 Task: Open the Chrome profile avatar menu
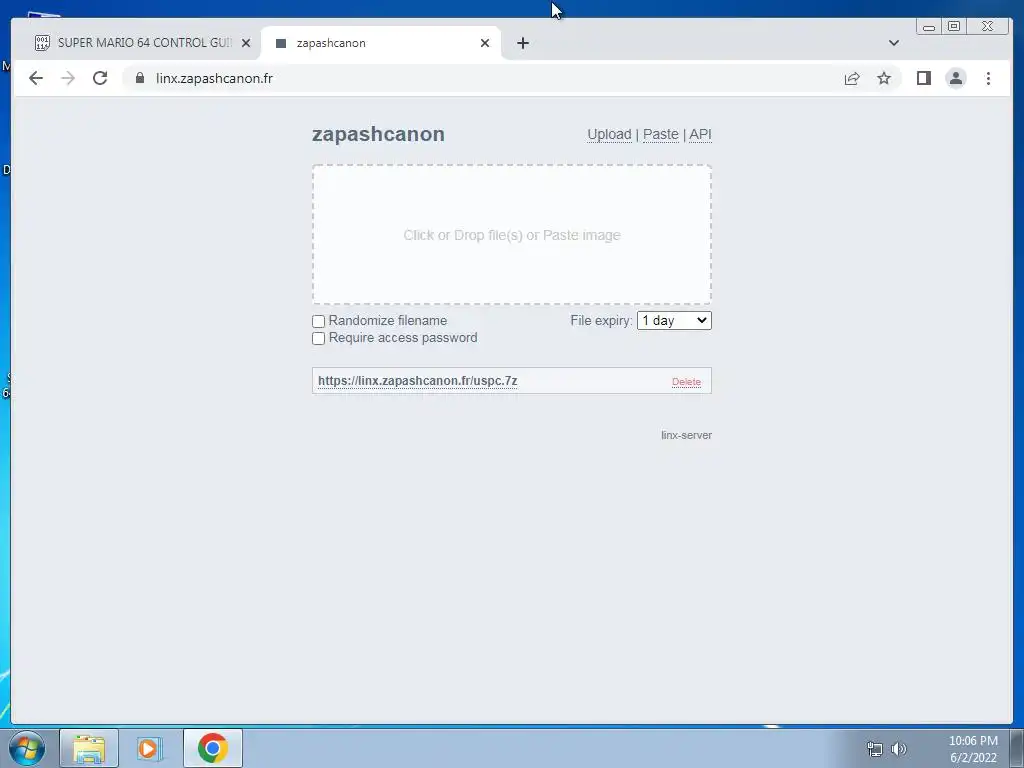click(955, 78)
